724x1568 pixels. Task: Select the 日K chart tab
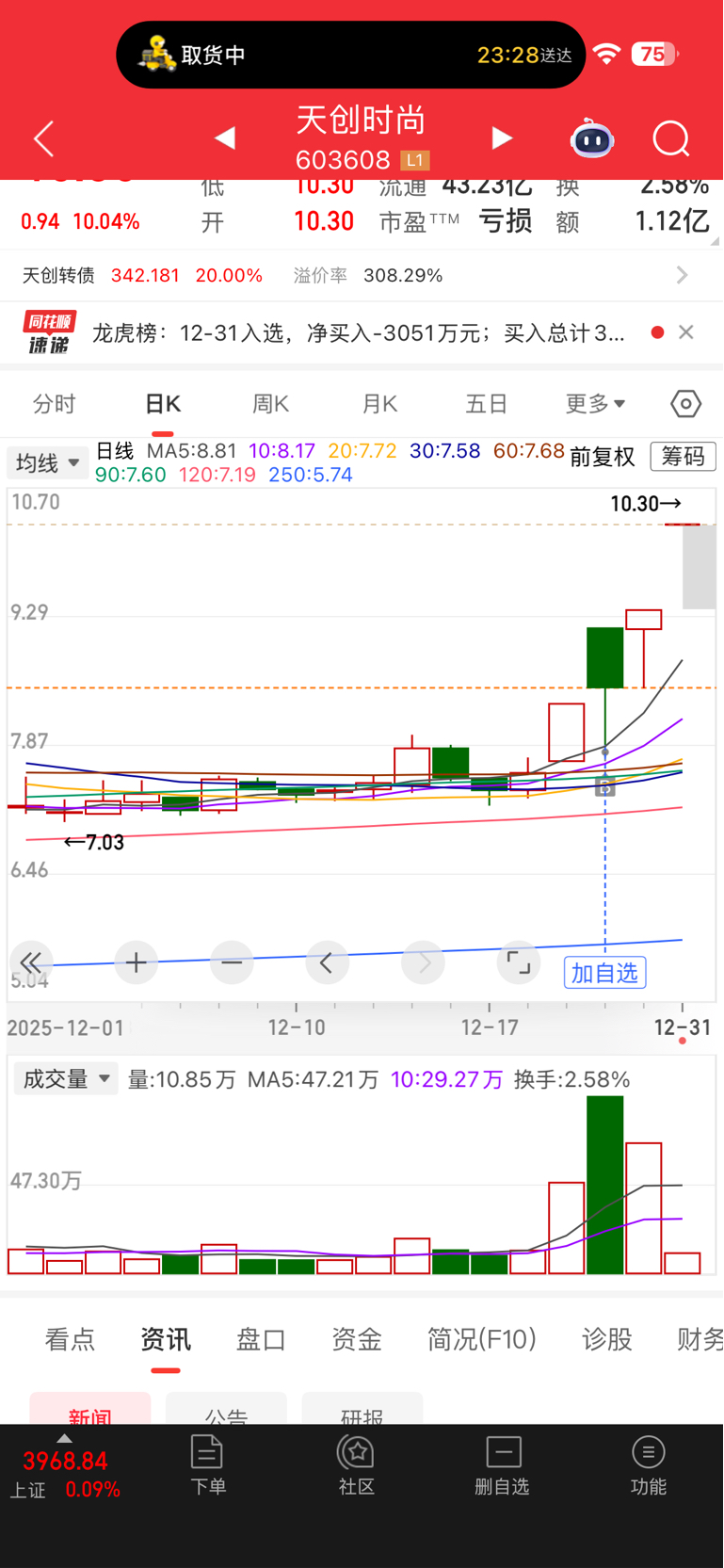pos(163,404)
